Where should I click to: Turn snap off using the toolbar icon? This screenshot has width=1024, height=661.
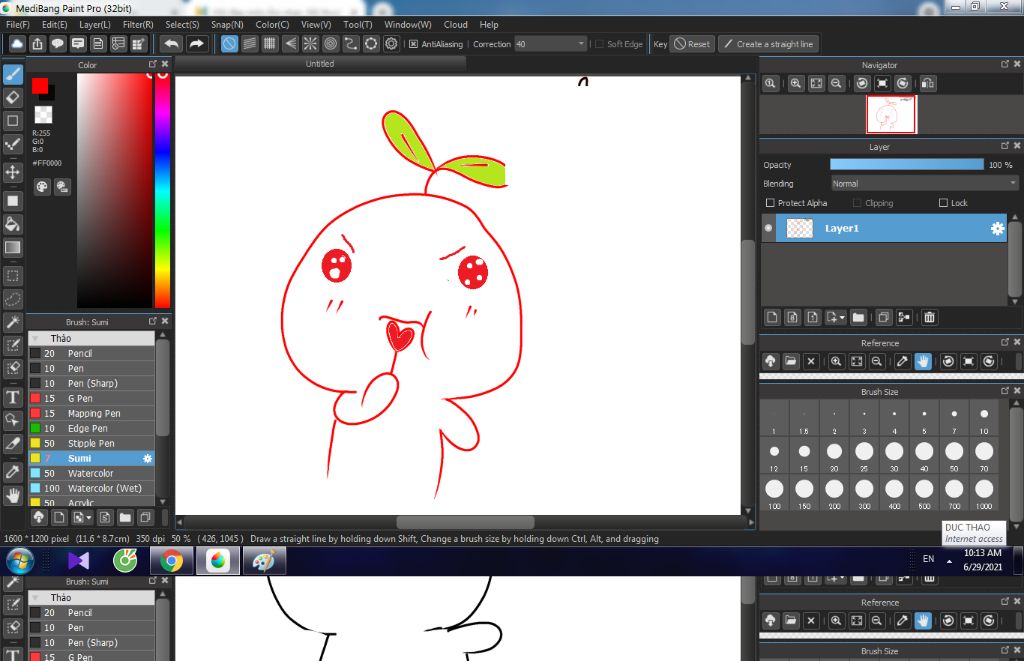[x=229, y=44]
